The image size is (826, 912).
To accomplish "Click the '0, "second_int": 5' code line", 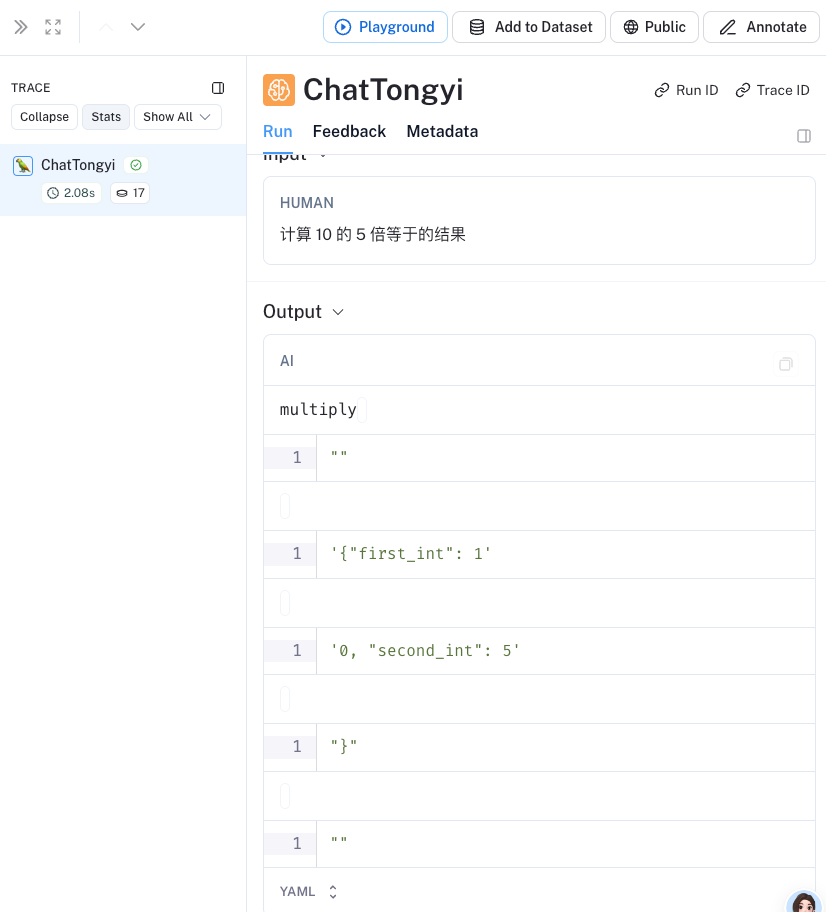I will point(425,651).
